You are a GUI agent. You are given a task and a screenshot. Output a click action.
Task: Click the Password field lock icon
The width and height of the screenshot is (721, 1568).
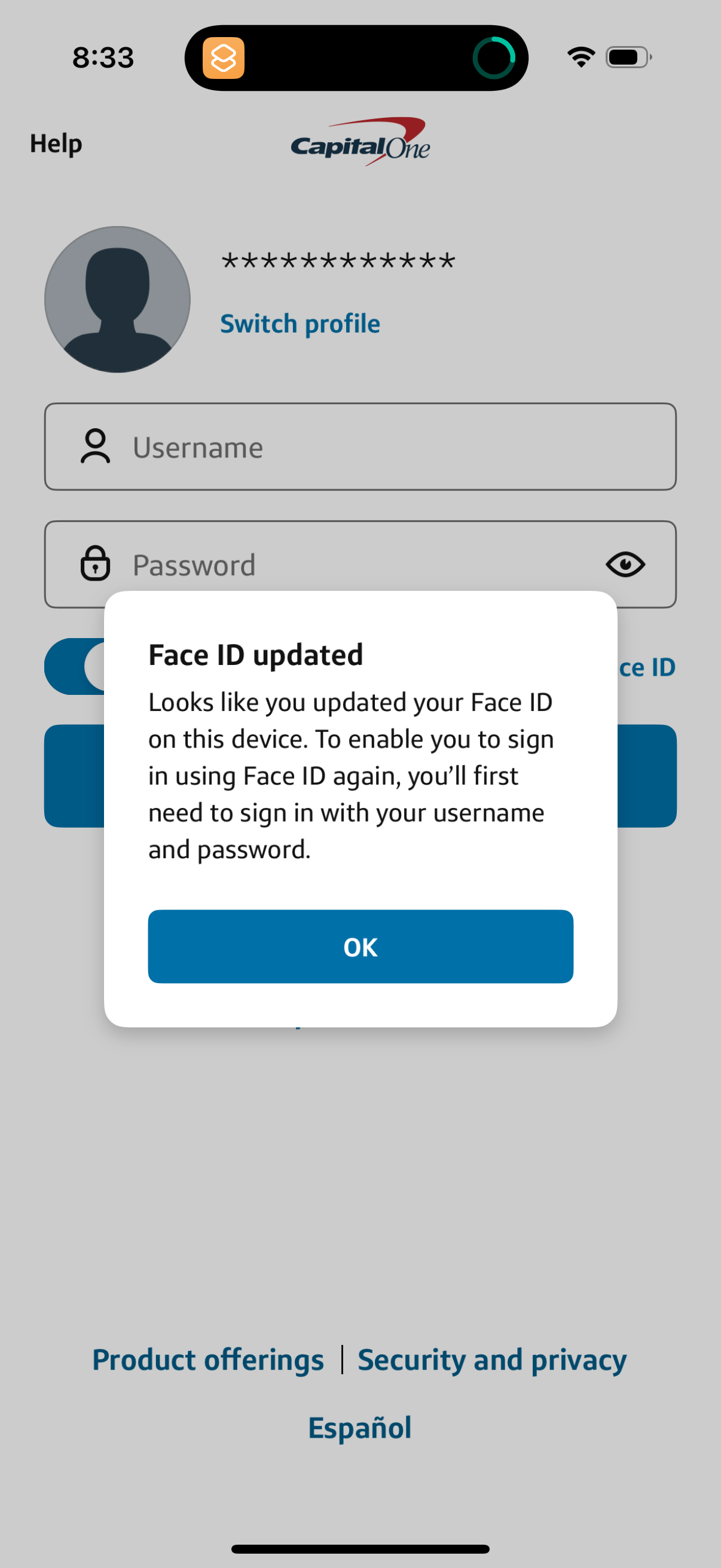pos(95,565)
